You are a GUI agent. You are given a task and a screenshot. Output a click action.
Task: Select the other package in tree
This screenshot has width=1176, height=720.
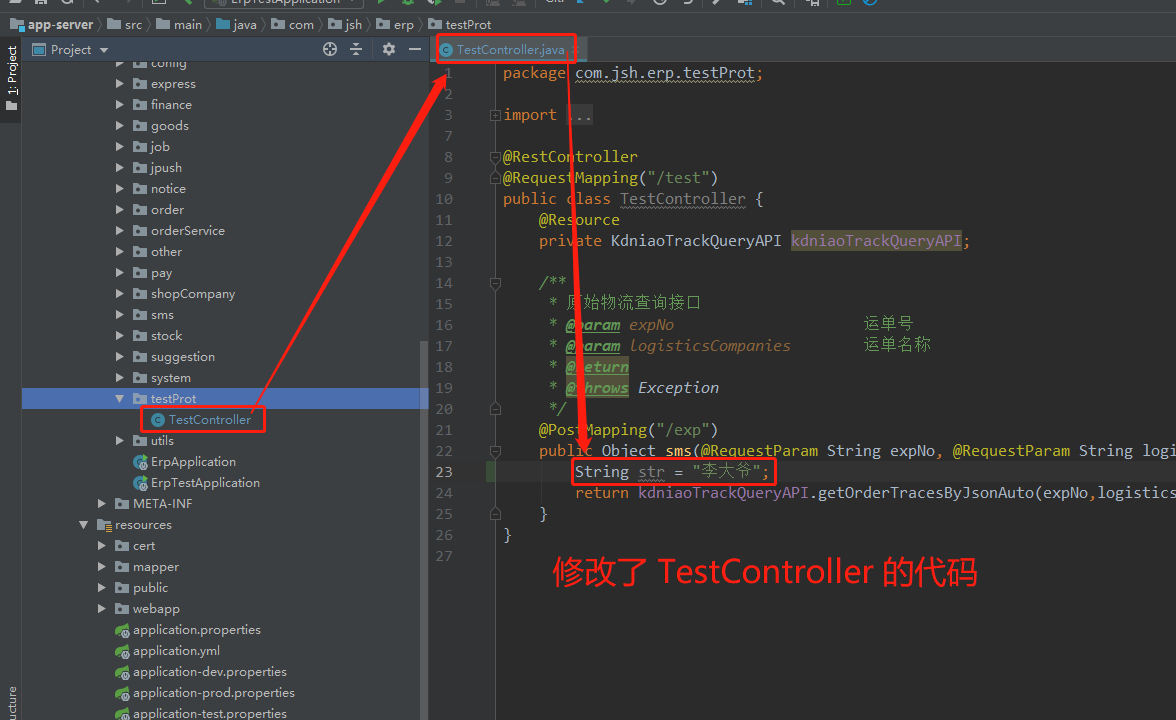(166, 252)
